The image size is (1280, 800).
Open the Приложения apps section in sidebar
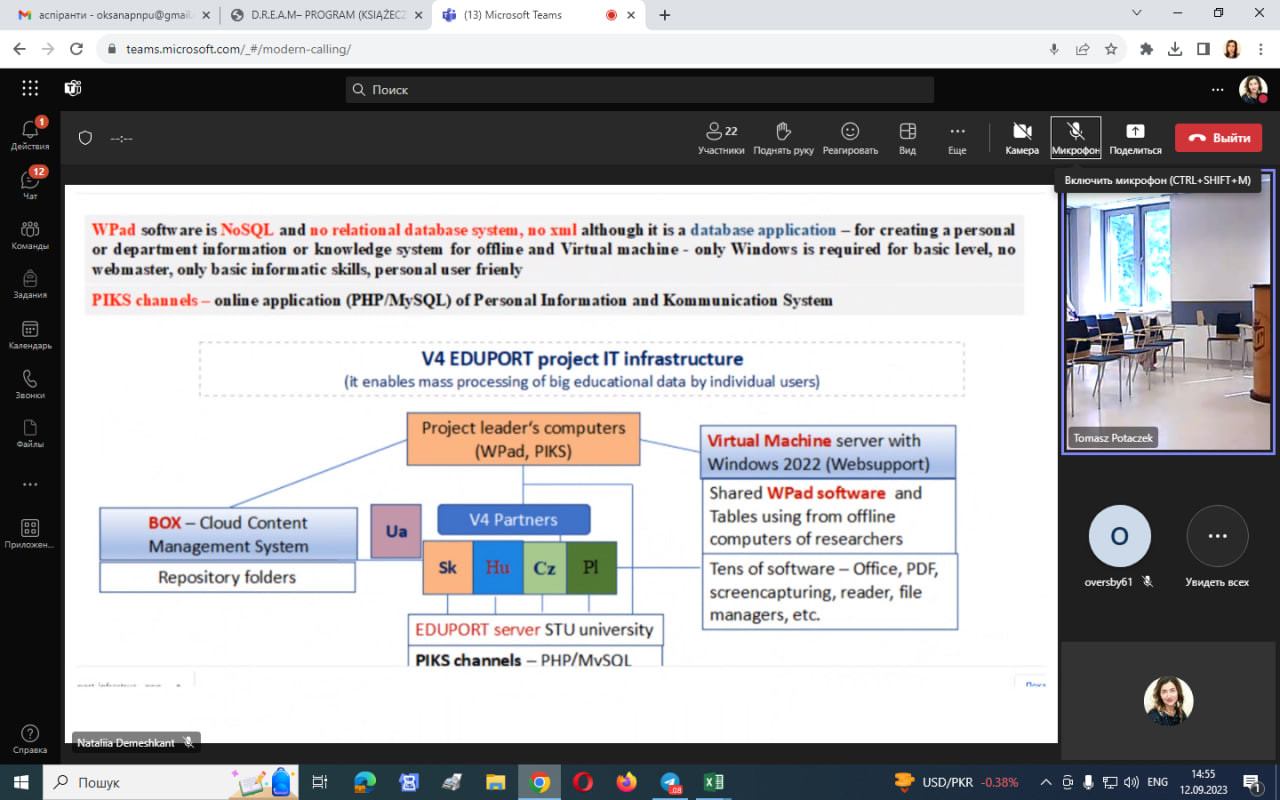pyautogui.click(x=30, y=534)
